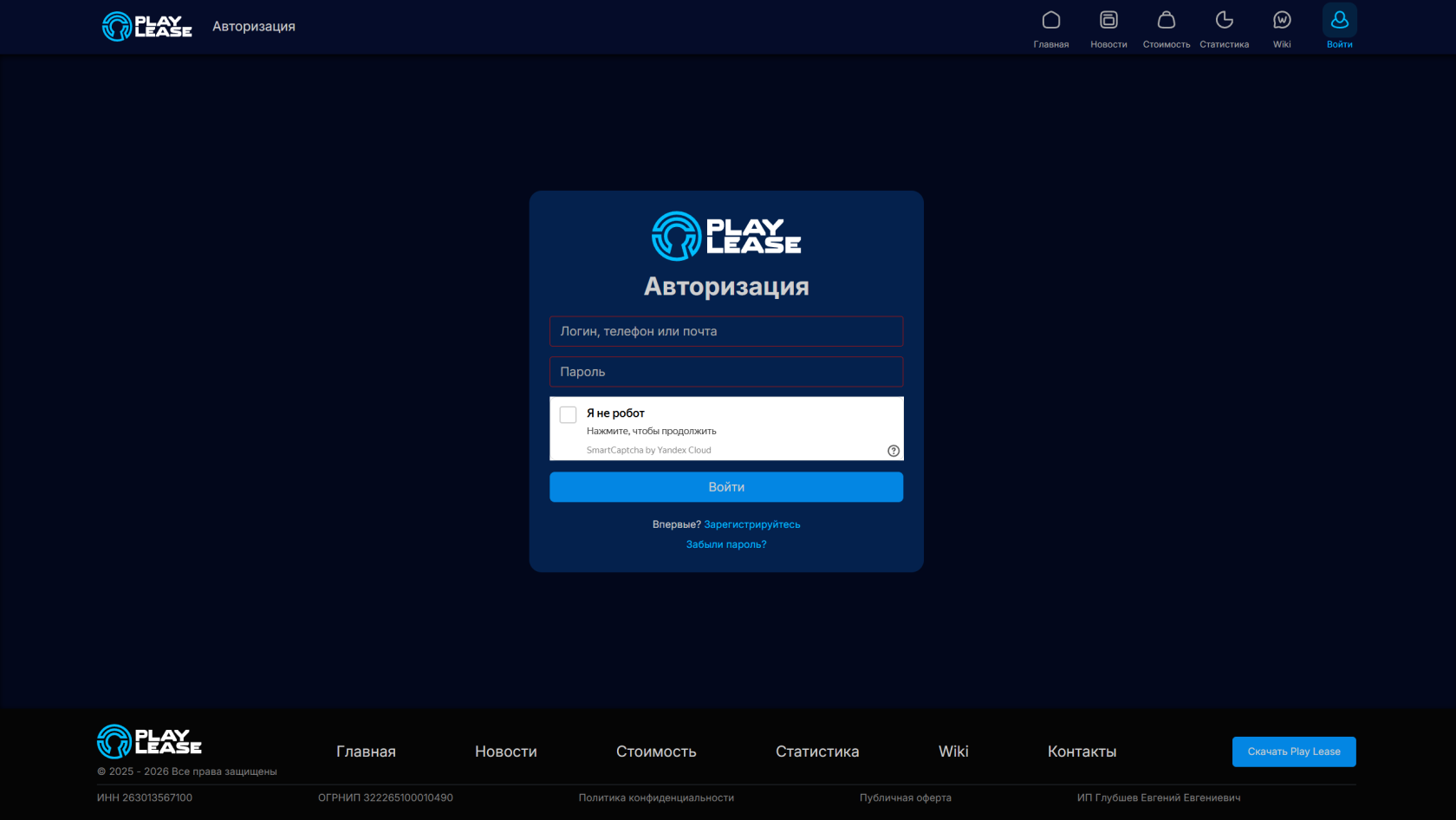Go to Стоимость in the footer menu
1456x820 pixels.
(656, 752)
